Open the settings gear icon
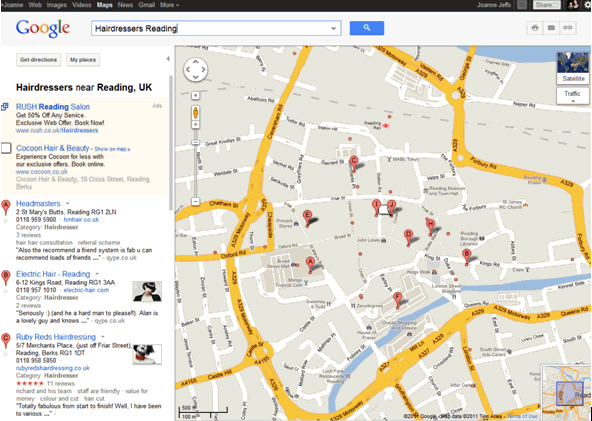 (x=587, y=5)
